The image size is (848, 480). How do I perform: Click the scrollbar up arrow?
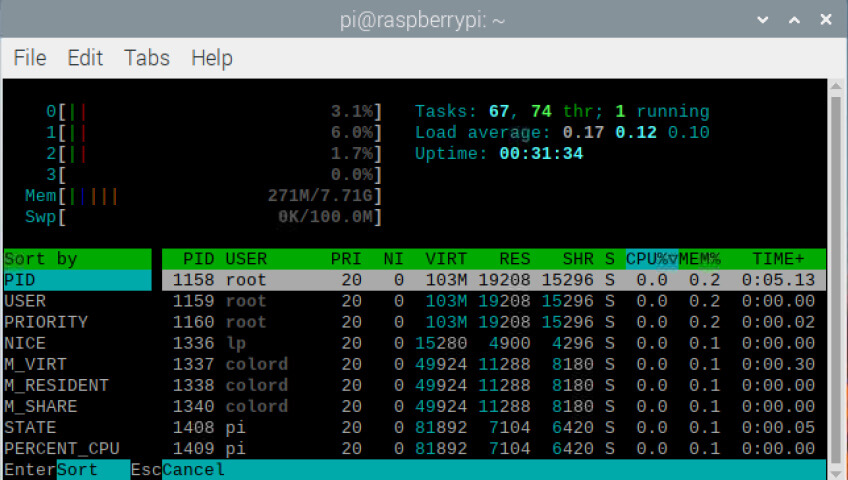coord(836,85)
